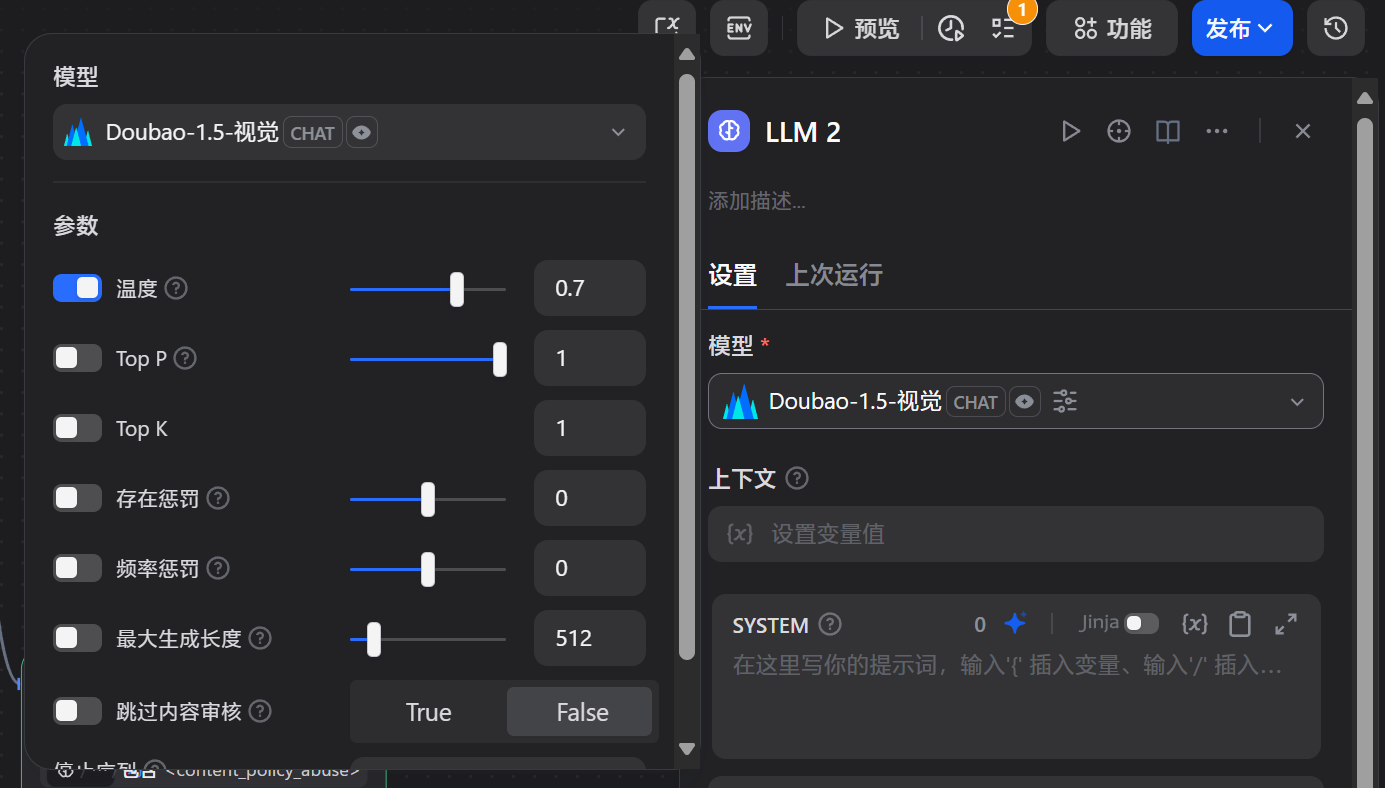Expand the SYSTEM prompt editor
This screenshot has width=1385, height=788.
coord(1286,624)
